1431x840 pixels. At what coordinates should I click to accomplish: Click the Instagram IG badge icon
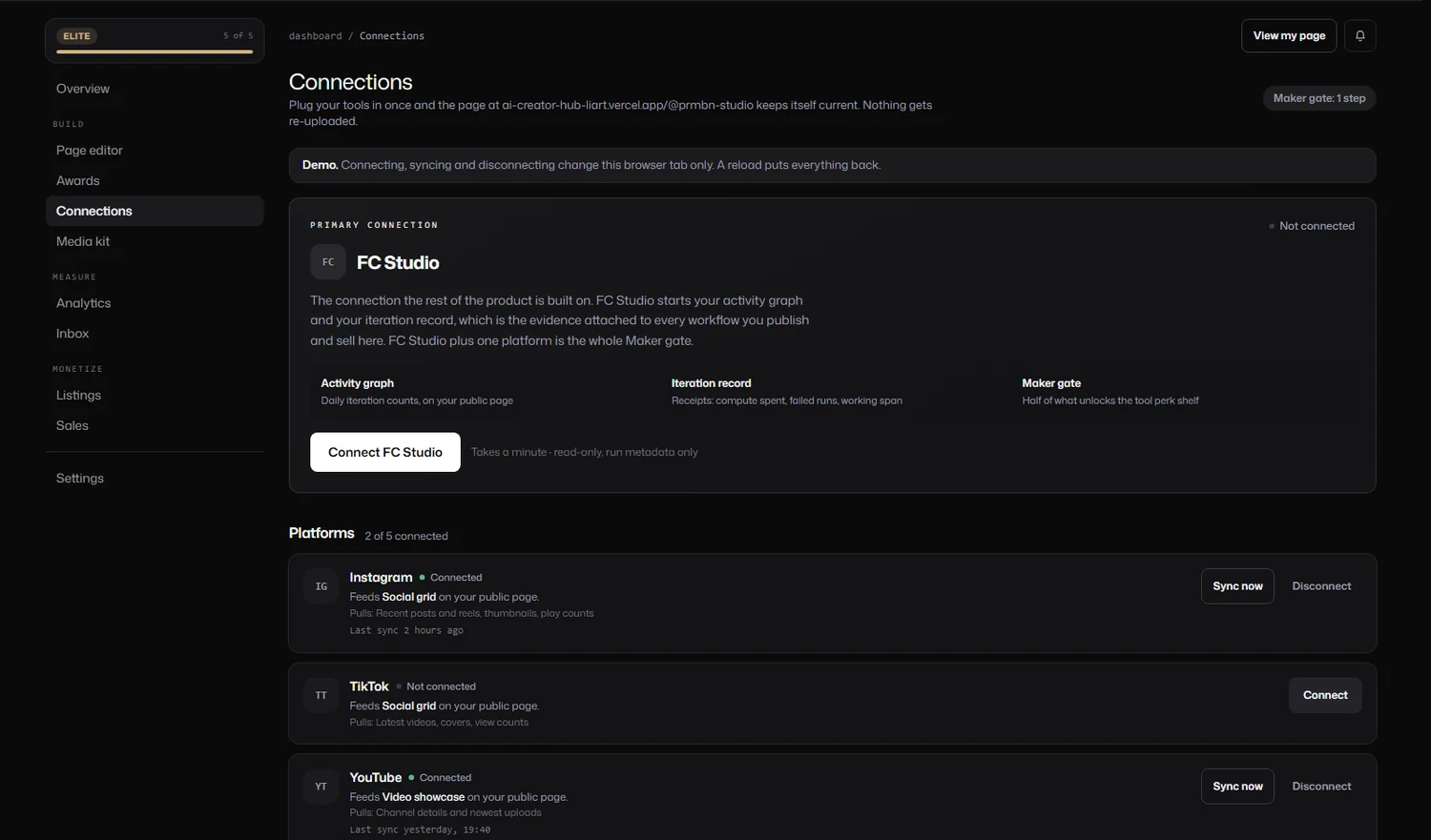click(321, 586)
